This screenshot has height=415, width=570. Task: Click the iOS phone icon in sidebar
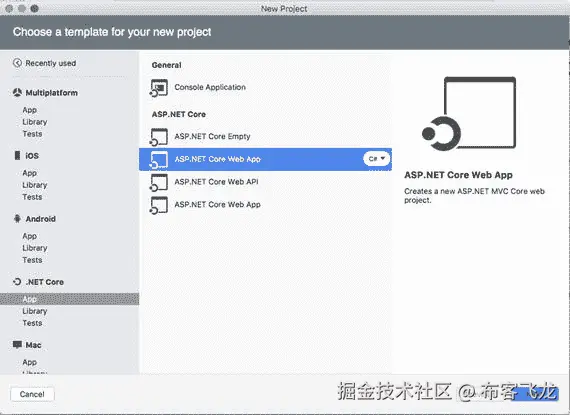tap(17, 156)
